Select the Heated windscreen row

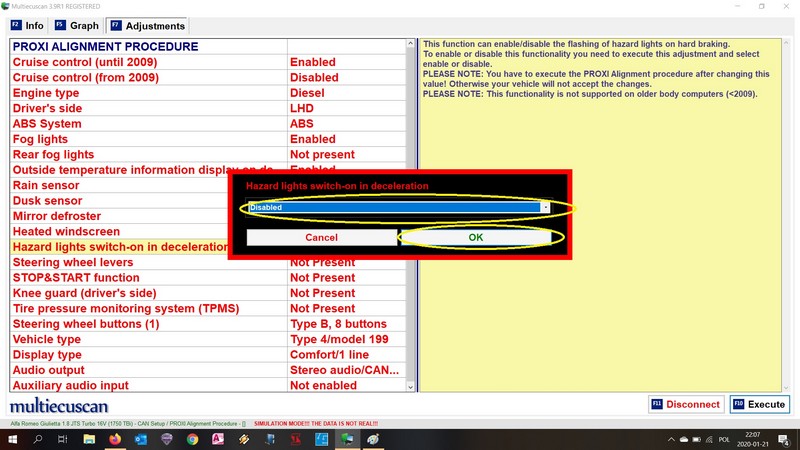click(119, 231)
